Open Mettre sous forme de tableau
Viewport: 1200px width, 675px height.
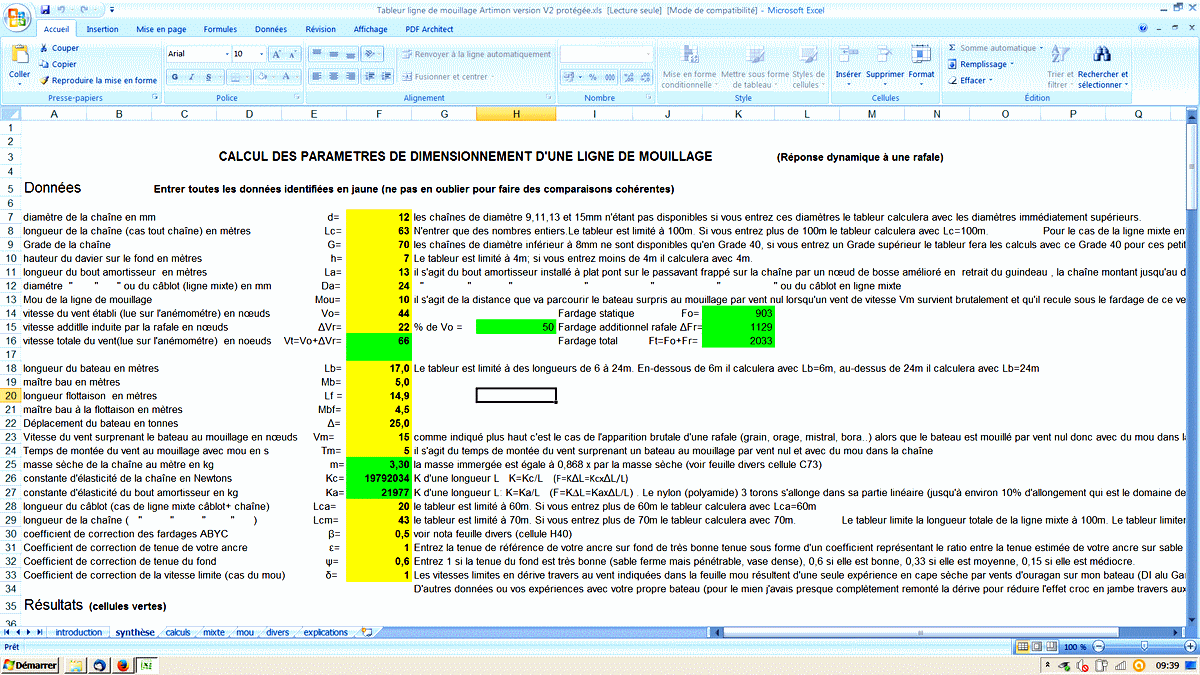[x=754, y=66]
